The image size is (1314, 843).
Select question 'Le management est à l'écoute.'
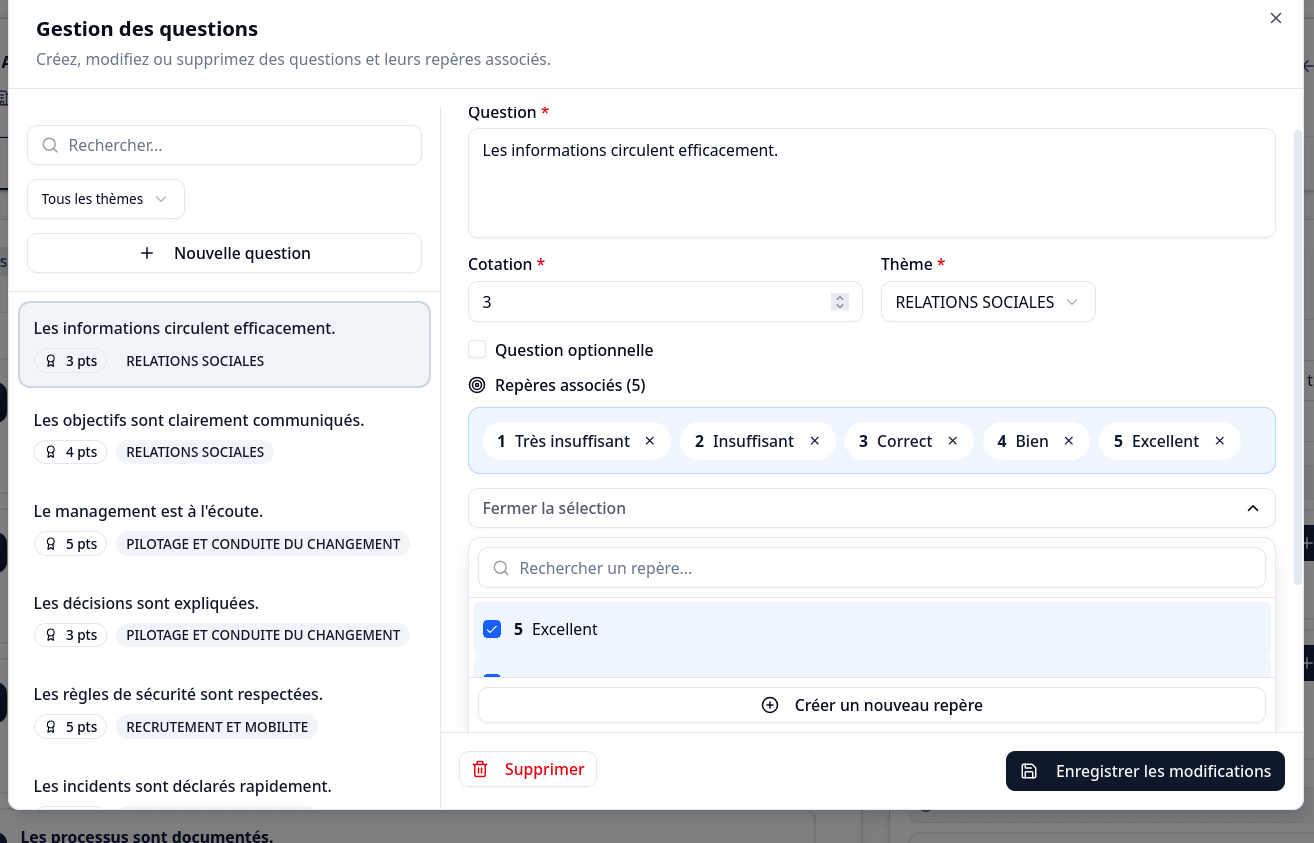224,527
